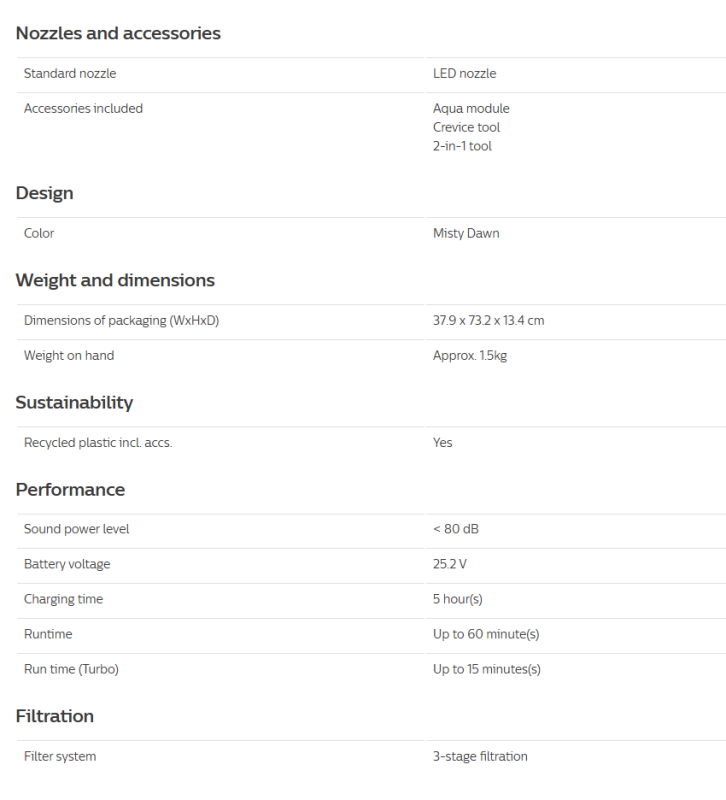Click the Weight on hand label
This screenshot has width=726, height=800.
tap(69, 355)
